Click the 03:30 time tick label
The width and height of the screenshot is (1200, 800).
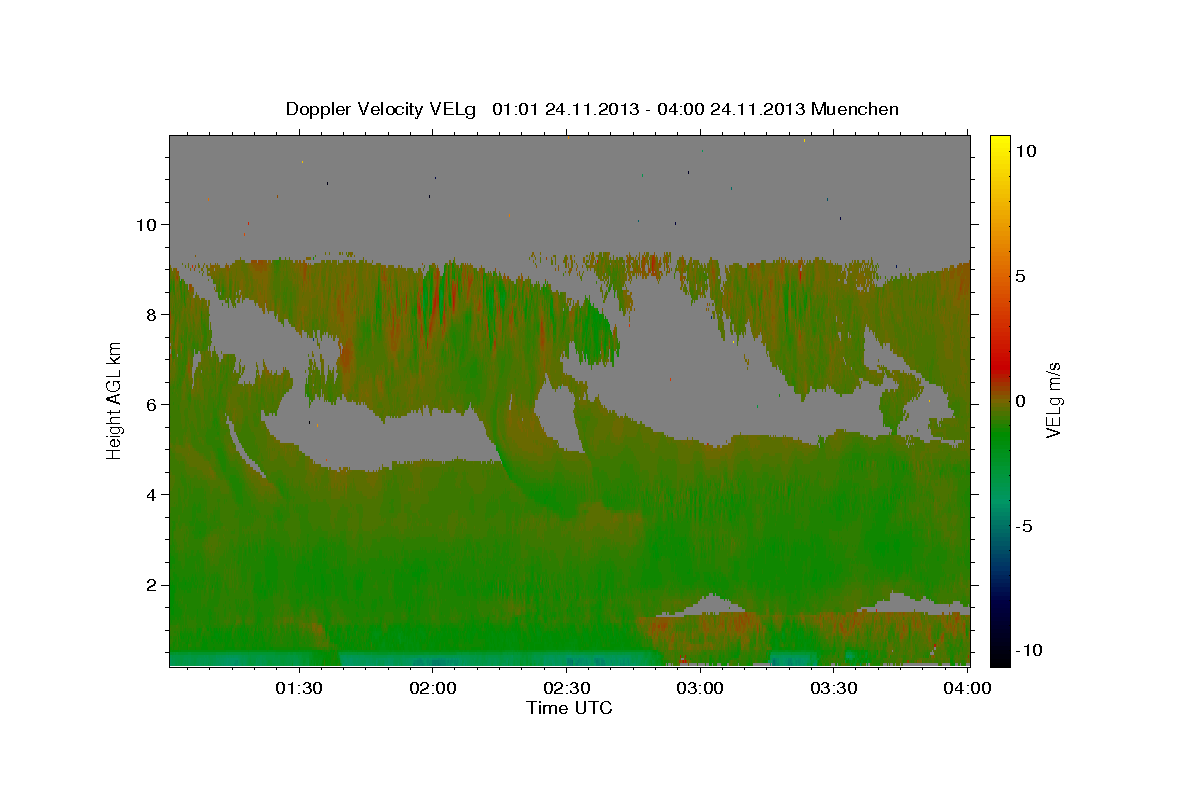[x=834, y=689]
